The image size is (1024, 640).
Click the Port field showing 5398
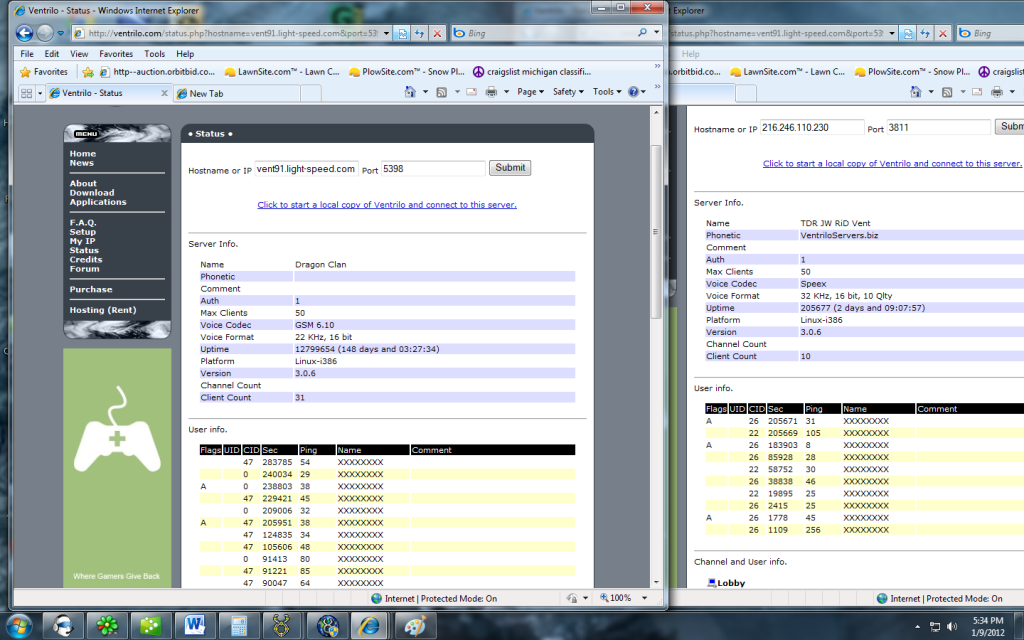click(x=433, y=169)
